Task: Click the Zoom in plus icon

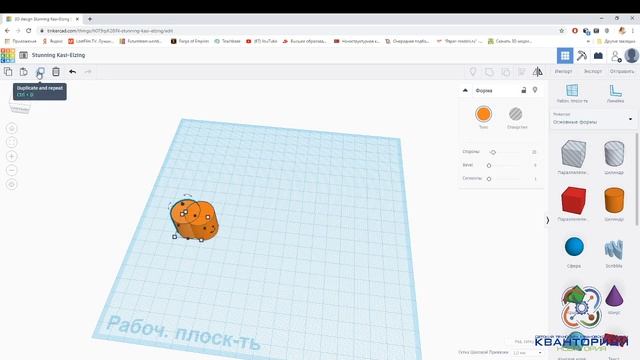Action: (12, 156)
